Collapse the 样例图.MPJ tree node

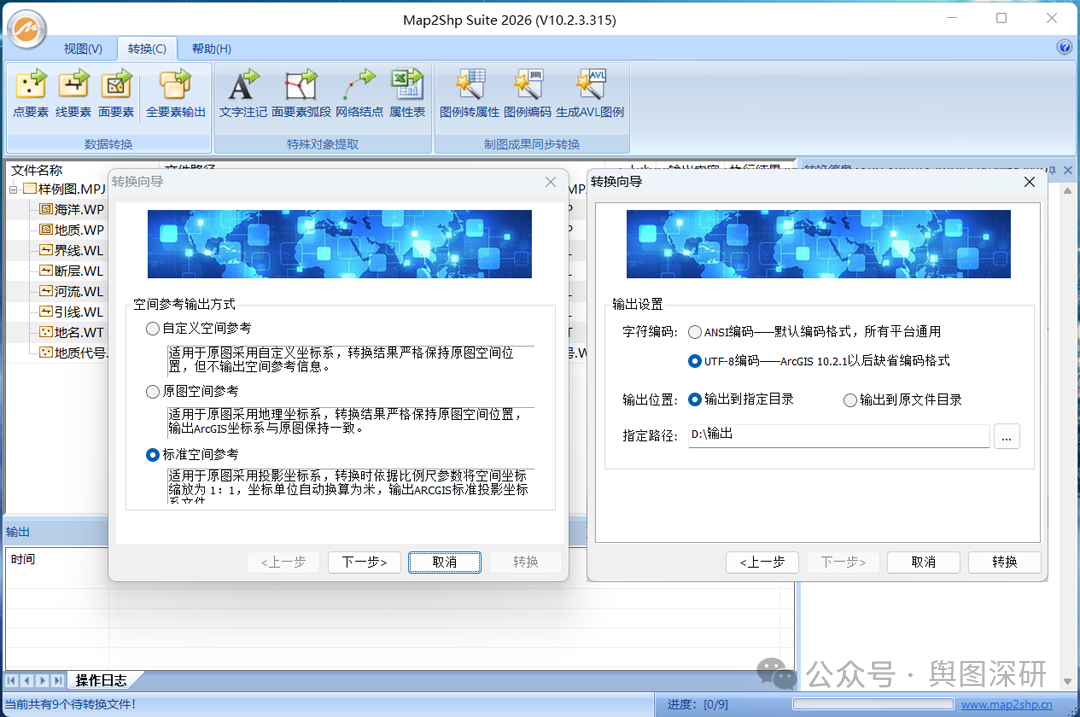(x=11, y=187)
